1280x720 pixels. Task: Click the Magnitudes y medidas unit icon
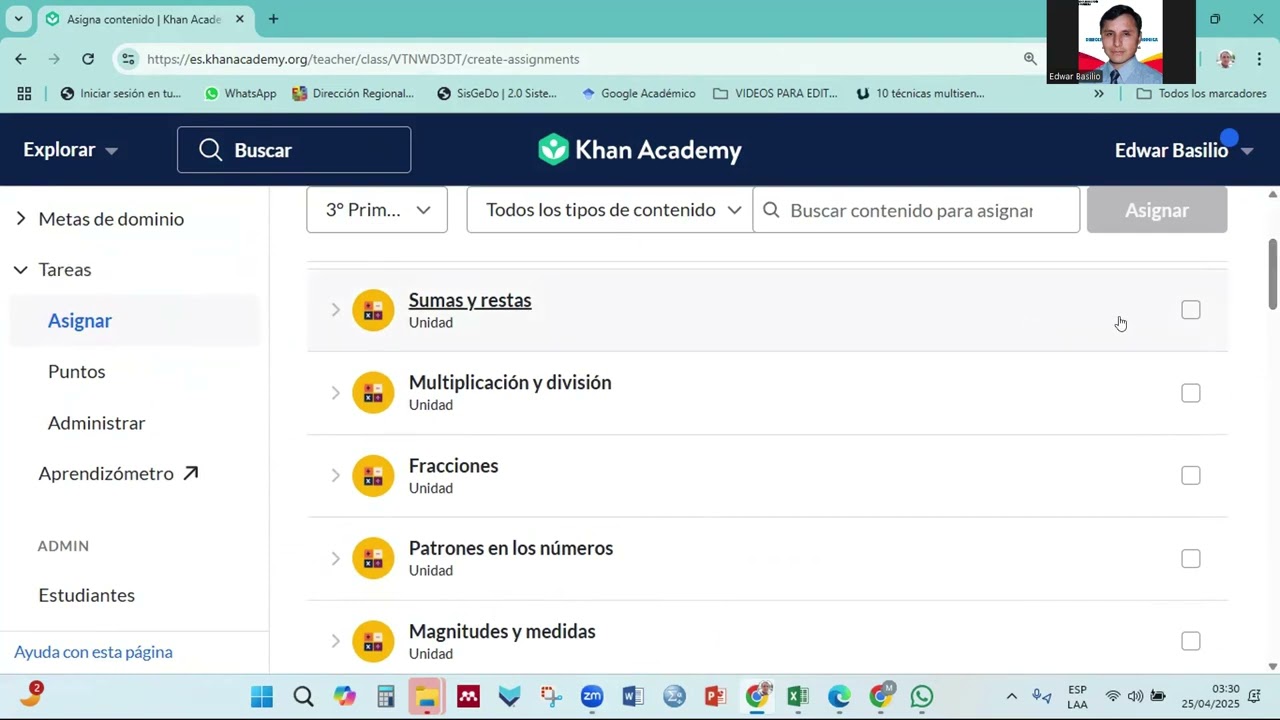373,641
